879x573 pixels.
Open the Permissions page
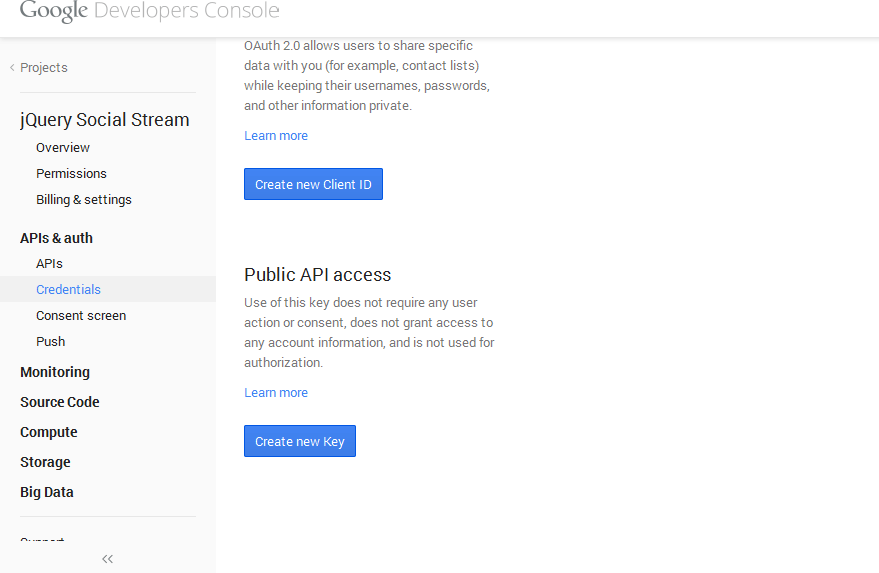(x=71, y=174)
